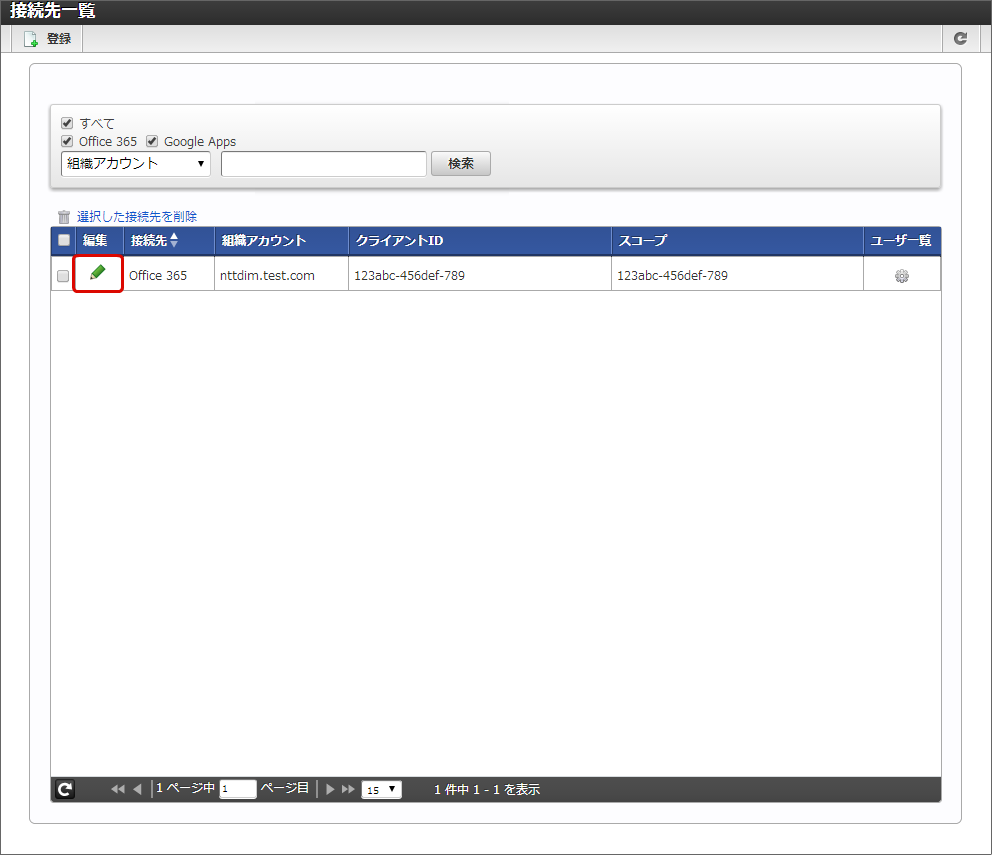
Task: Toggle the Office 365 row checkbox
Action: point(63,276)
